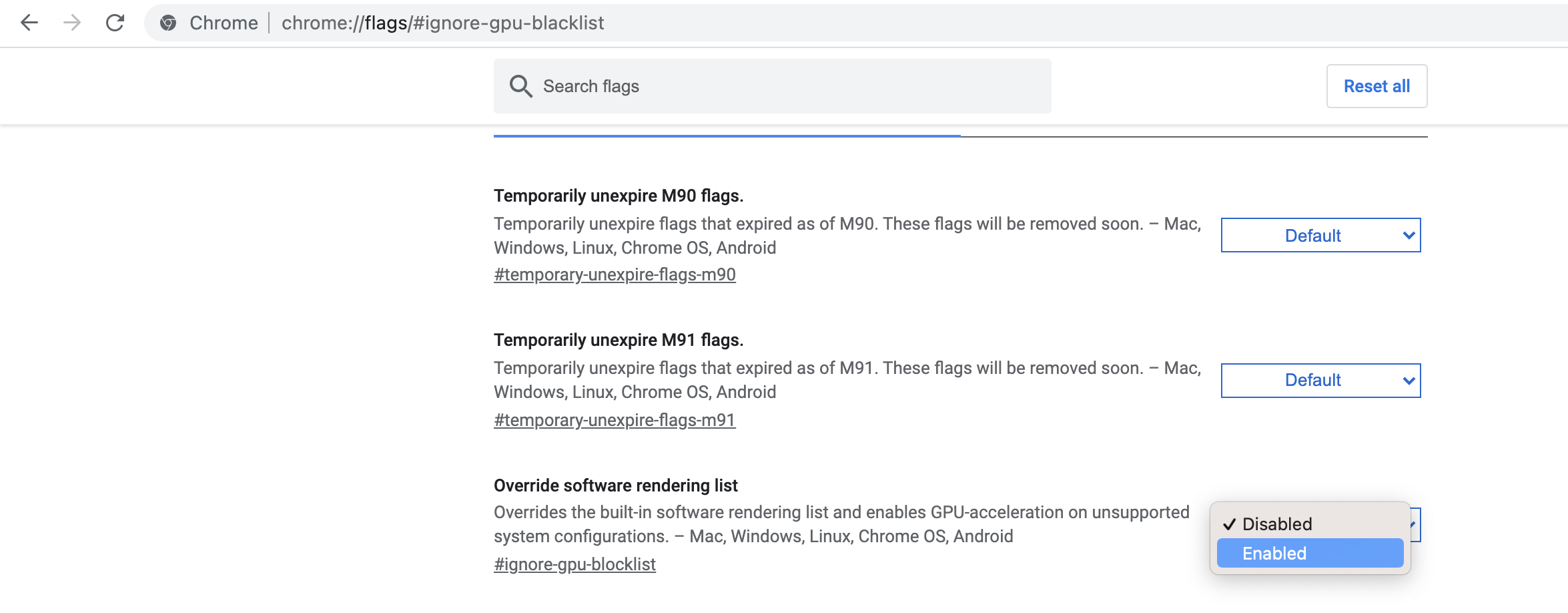Select the checked Disabled option
This screenshot has height=613, width=1568.
pyautogui.click(x=1276, y=524)
